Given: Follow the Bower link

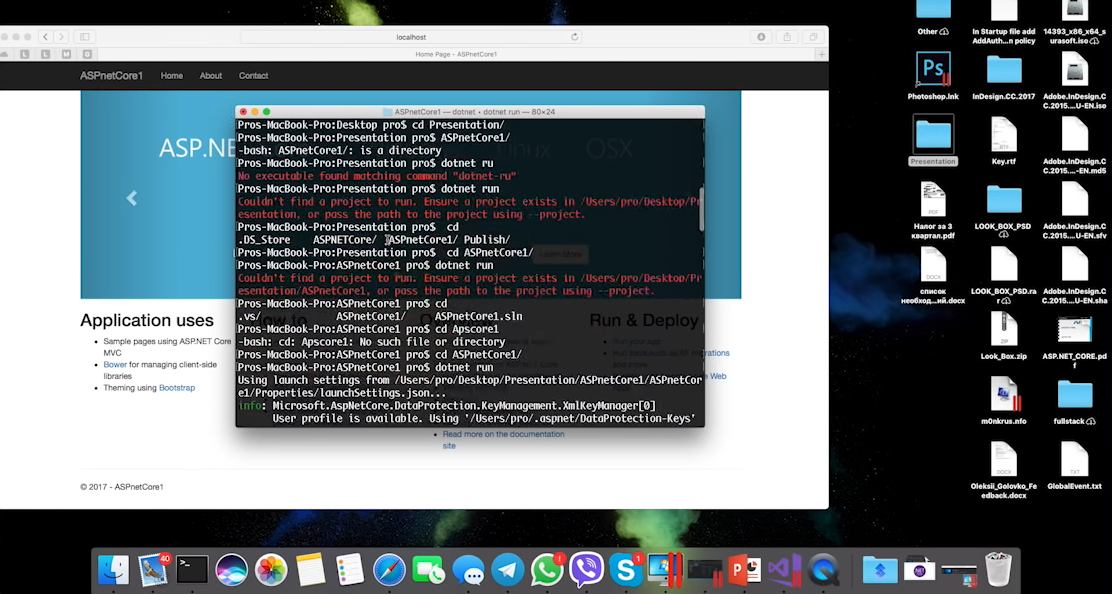Looking at the screenshot, I should pos(115,364).
